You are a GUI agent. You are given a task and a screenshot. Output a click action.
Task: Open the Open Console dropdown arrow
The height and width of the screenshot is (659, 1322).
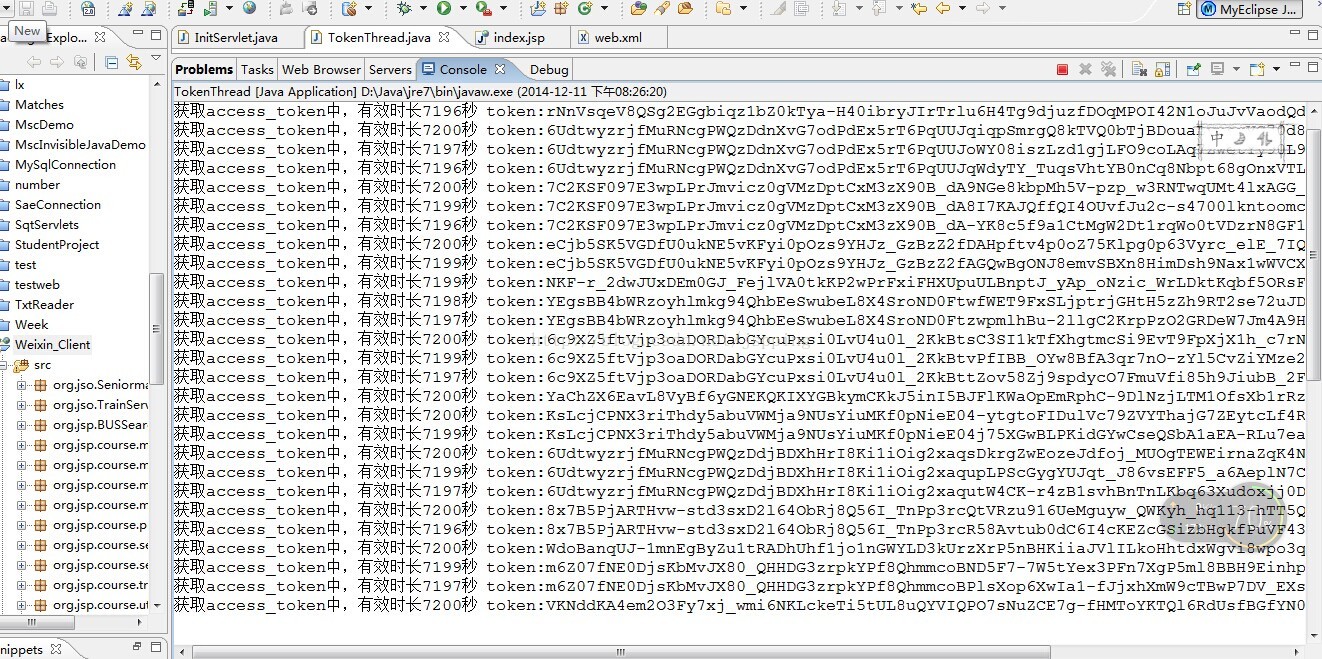[1276, 69]
